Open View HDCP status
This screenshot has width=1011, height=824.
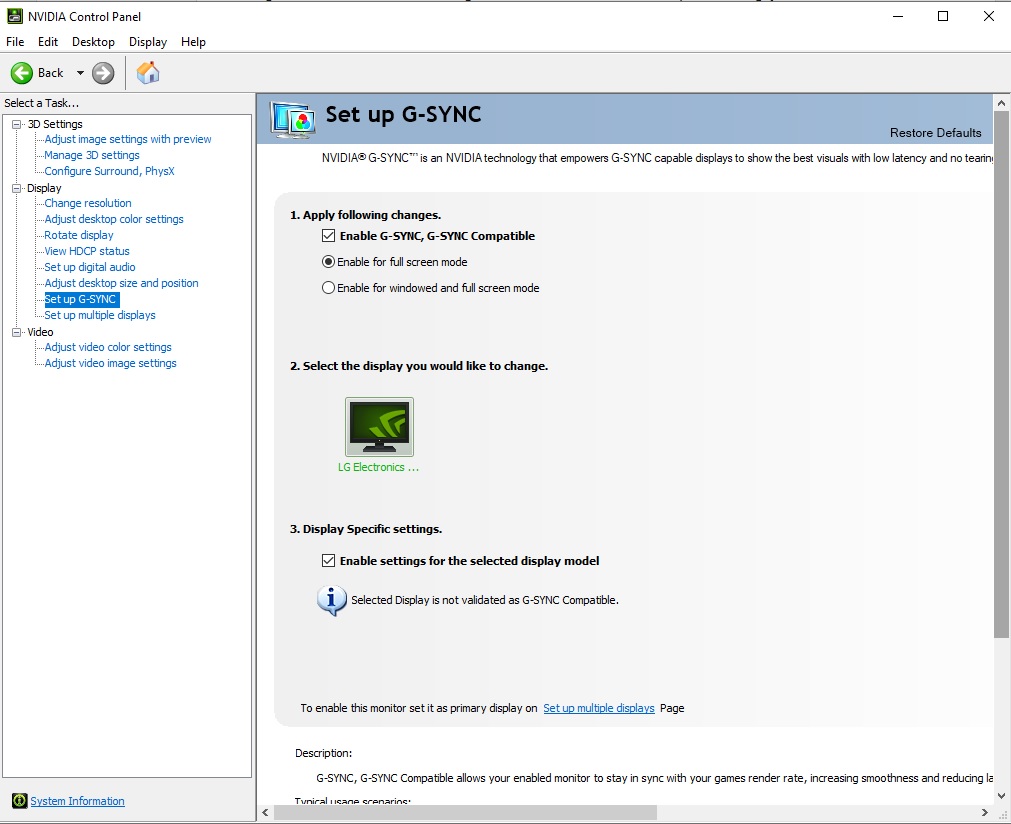click(x=86, y=251)
